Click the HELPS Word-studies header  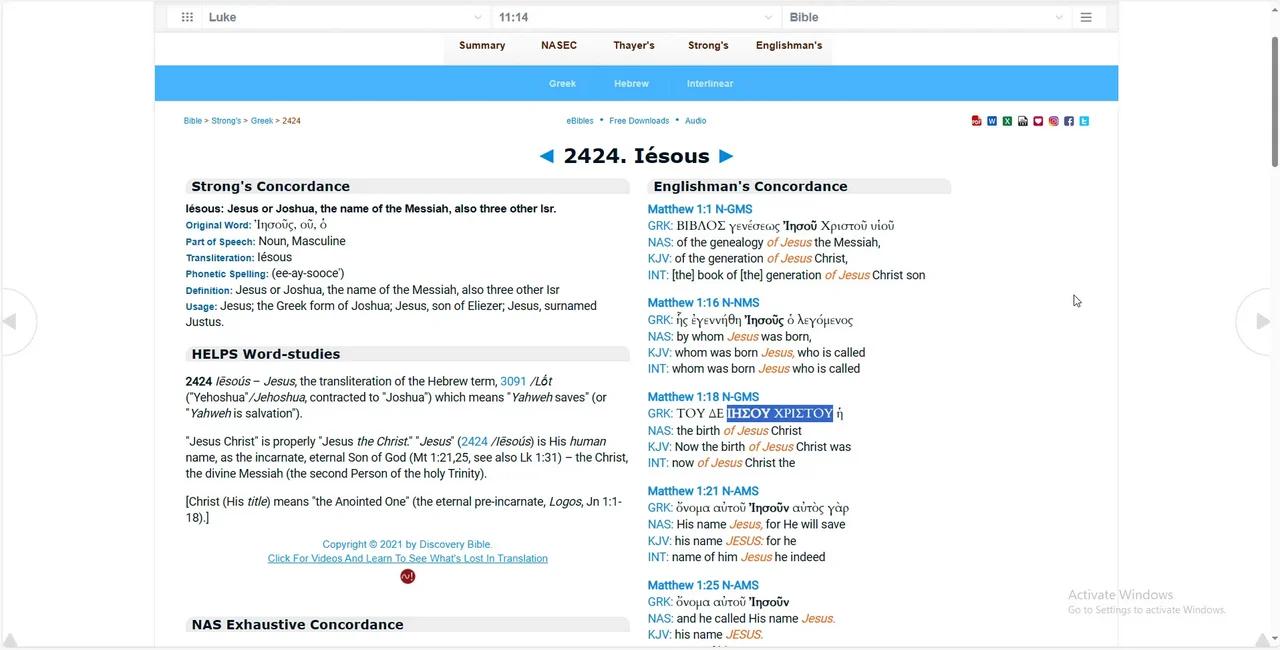[407, 354]
